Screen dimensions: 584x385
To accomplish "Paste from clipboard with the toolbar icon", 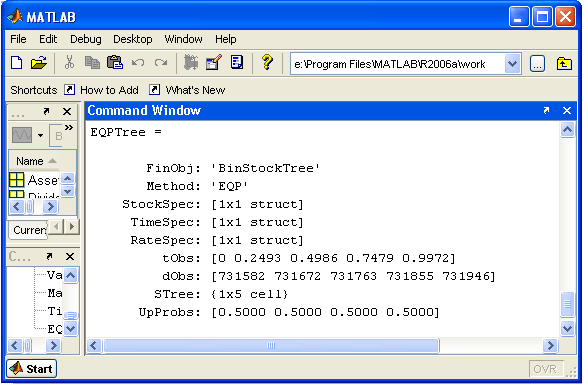I will click(115, 63).
